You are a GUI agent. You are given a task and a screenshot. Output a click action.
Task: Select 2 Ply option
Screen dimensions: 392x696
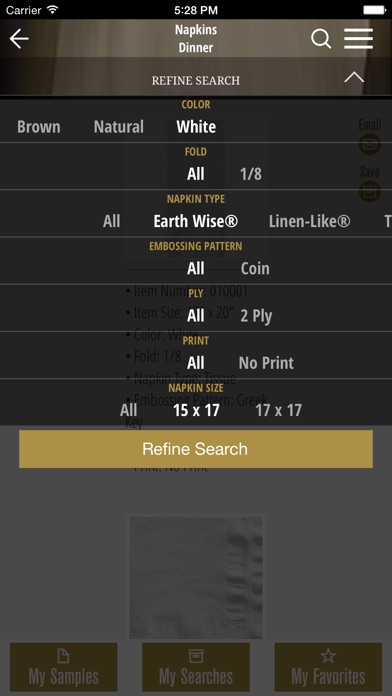pyautogui.click(x=256, y=316)
